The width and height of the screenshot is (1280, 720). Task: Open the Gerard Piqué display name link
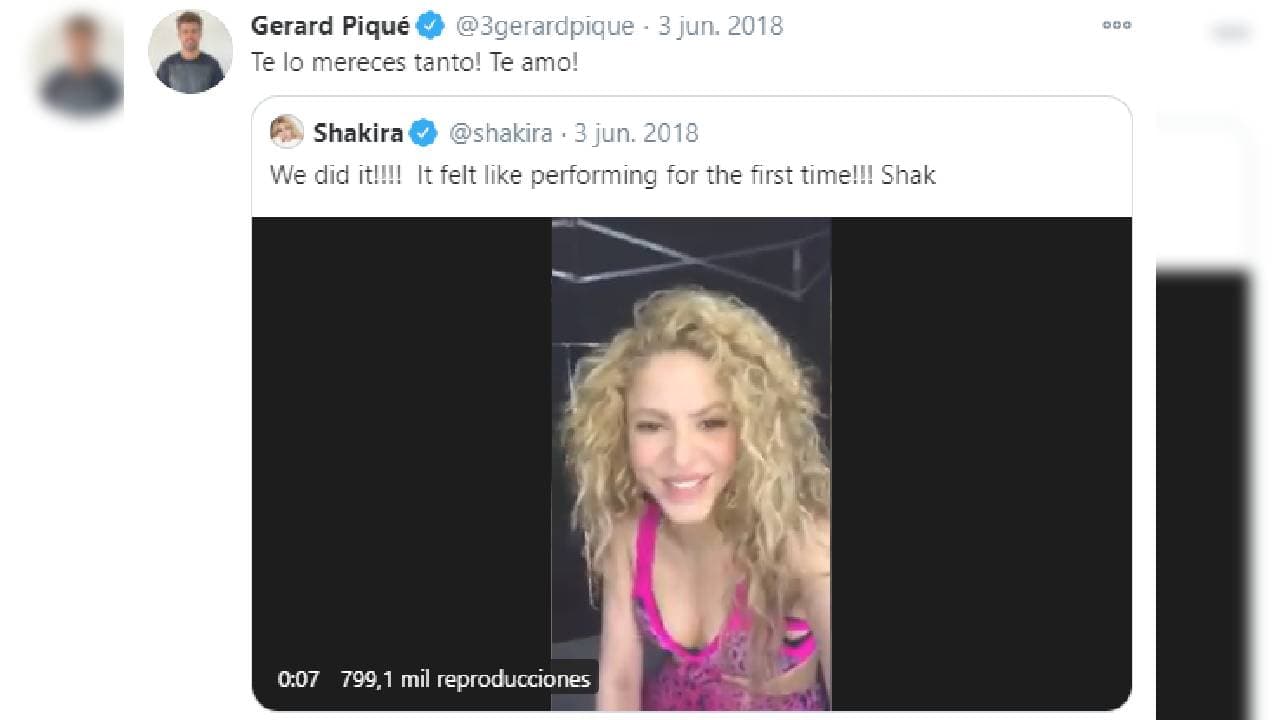tap(330, 26)
